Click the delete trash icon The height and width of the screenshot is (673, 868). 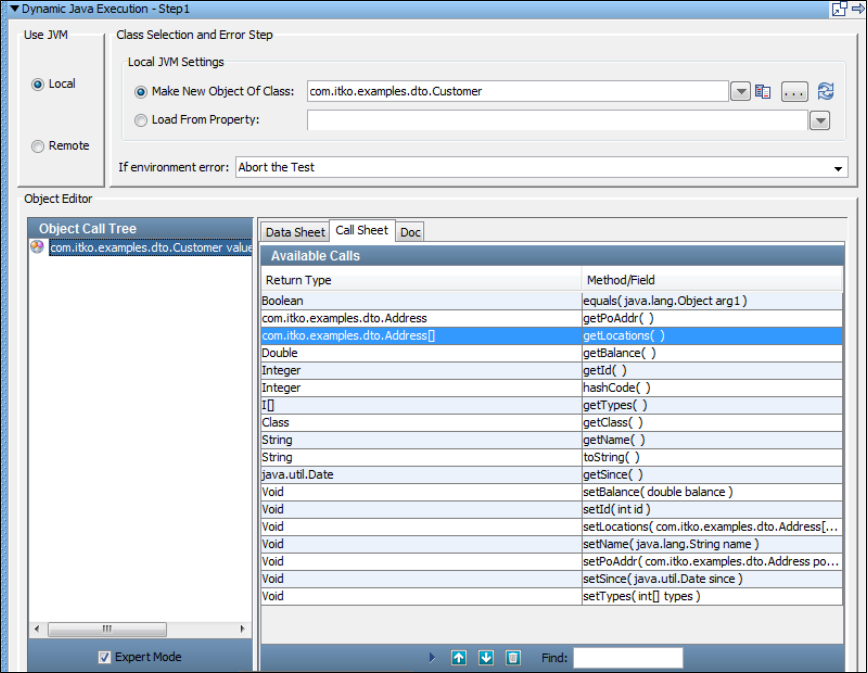point(513,658)
